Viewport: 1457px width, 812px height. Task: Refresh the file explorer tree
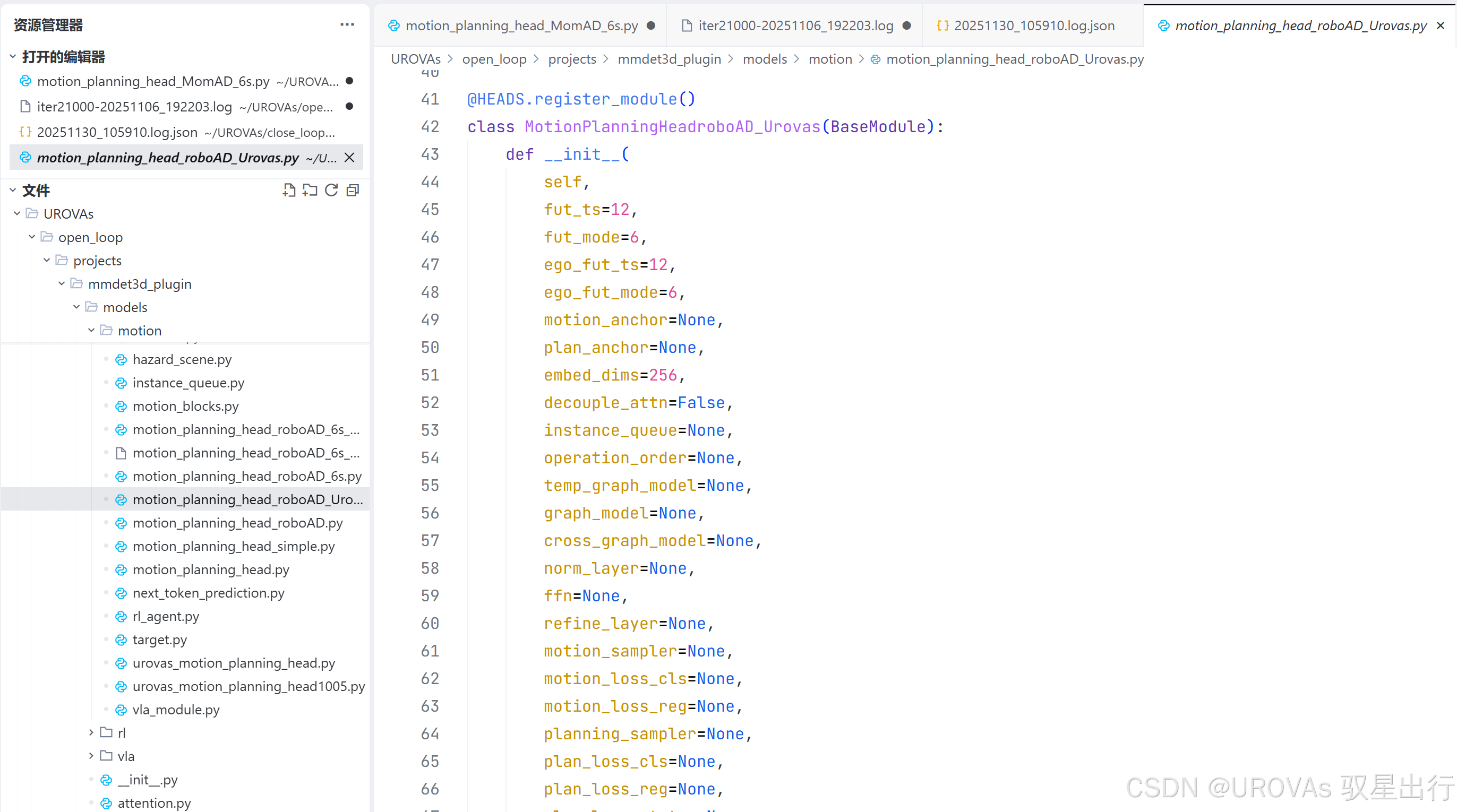(331, 190)
